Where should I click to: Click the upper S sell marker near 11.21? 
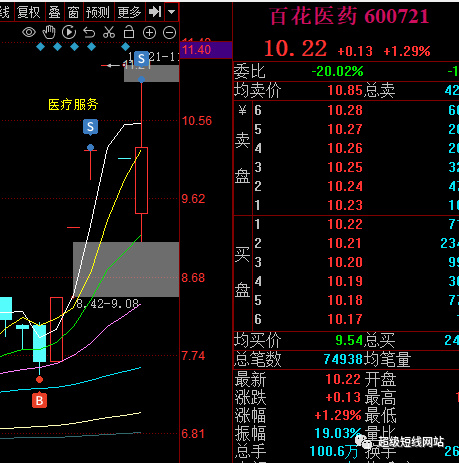141,59
